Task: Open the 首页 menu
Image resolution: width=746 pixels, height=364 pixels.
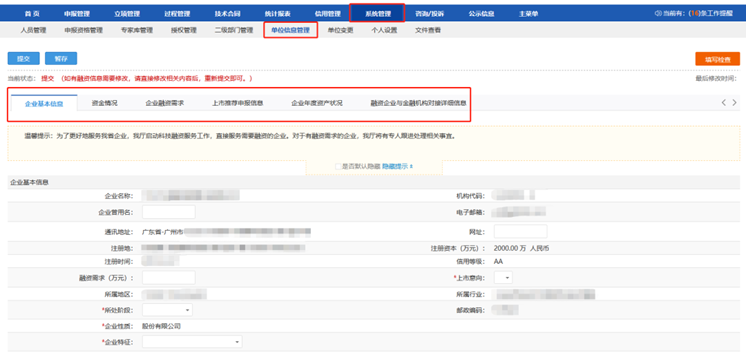Action: [x=32, y=14]
